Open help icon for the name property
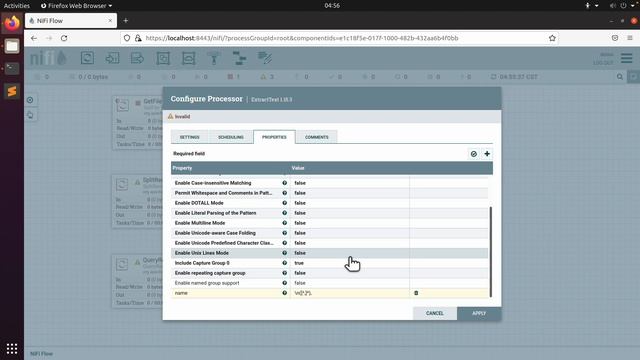The height and width of the screenshot is (360, 640). [284, 293]
